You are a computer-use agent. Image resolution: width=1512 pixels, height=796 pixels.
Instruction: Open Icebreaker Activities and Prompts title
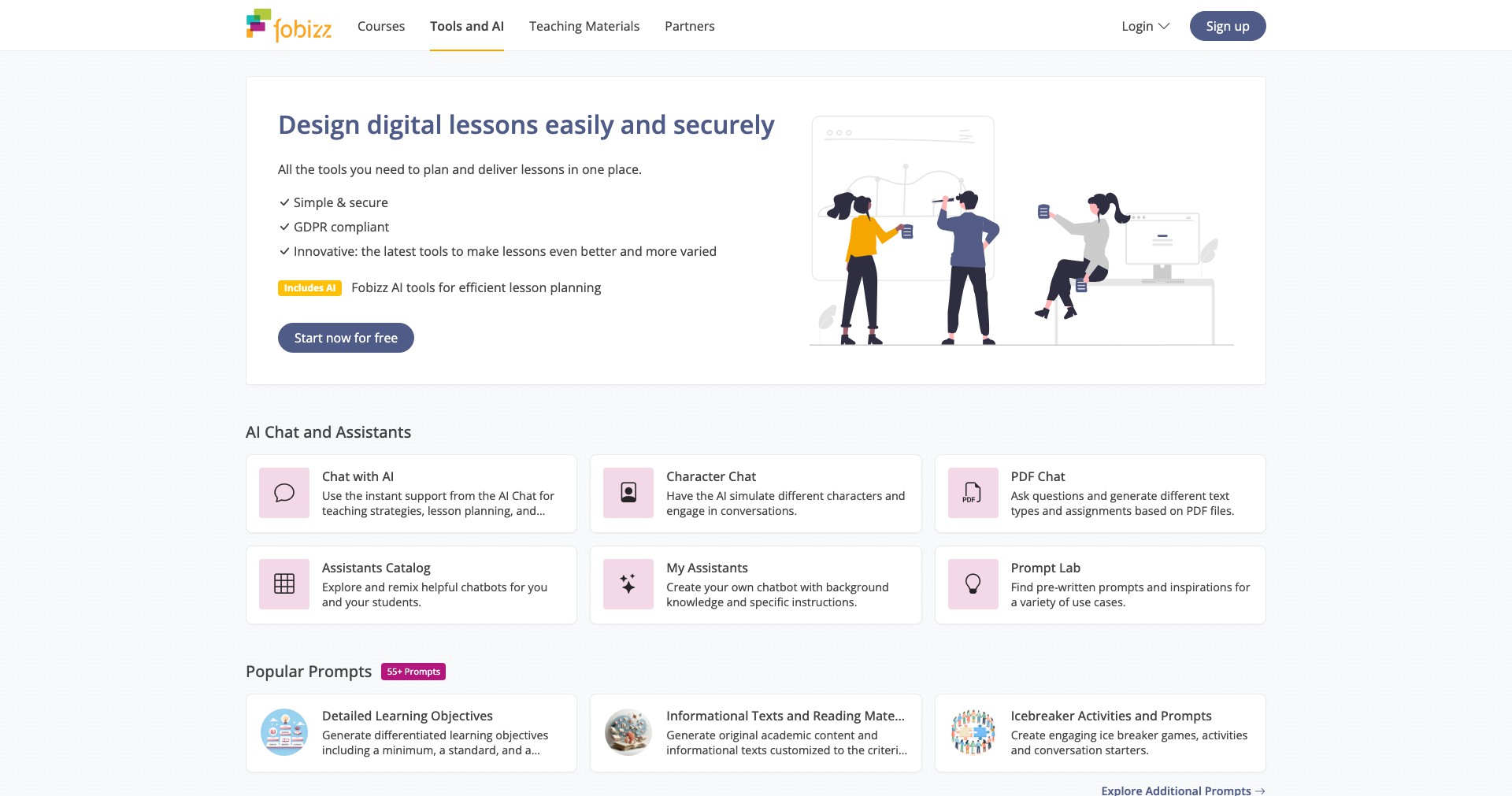tap(1111, 716)
